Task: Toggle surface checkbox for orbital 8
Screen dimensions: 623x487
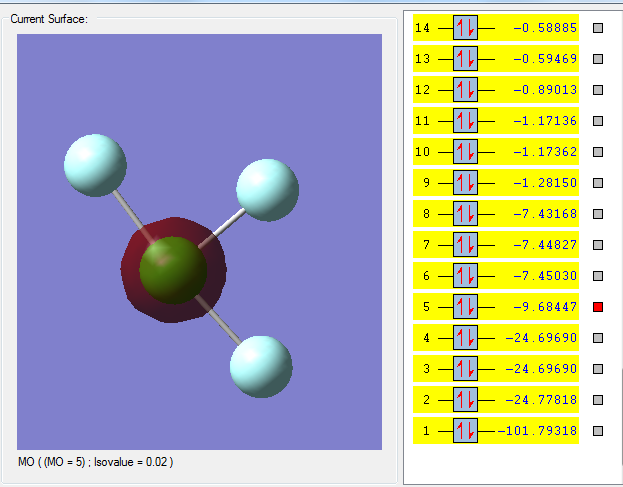Action: (x=598, y=214)
